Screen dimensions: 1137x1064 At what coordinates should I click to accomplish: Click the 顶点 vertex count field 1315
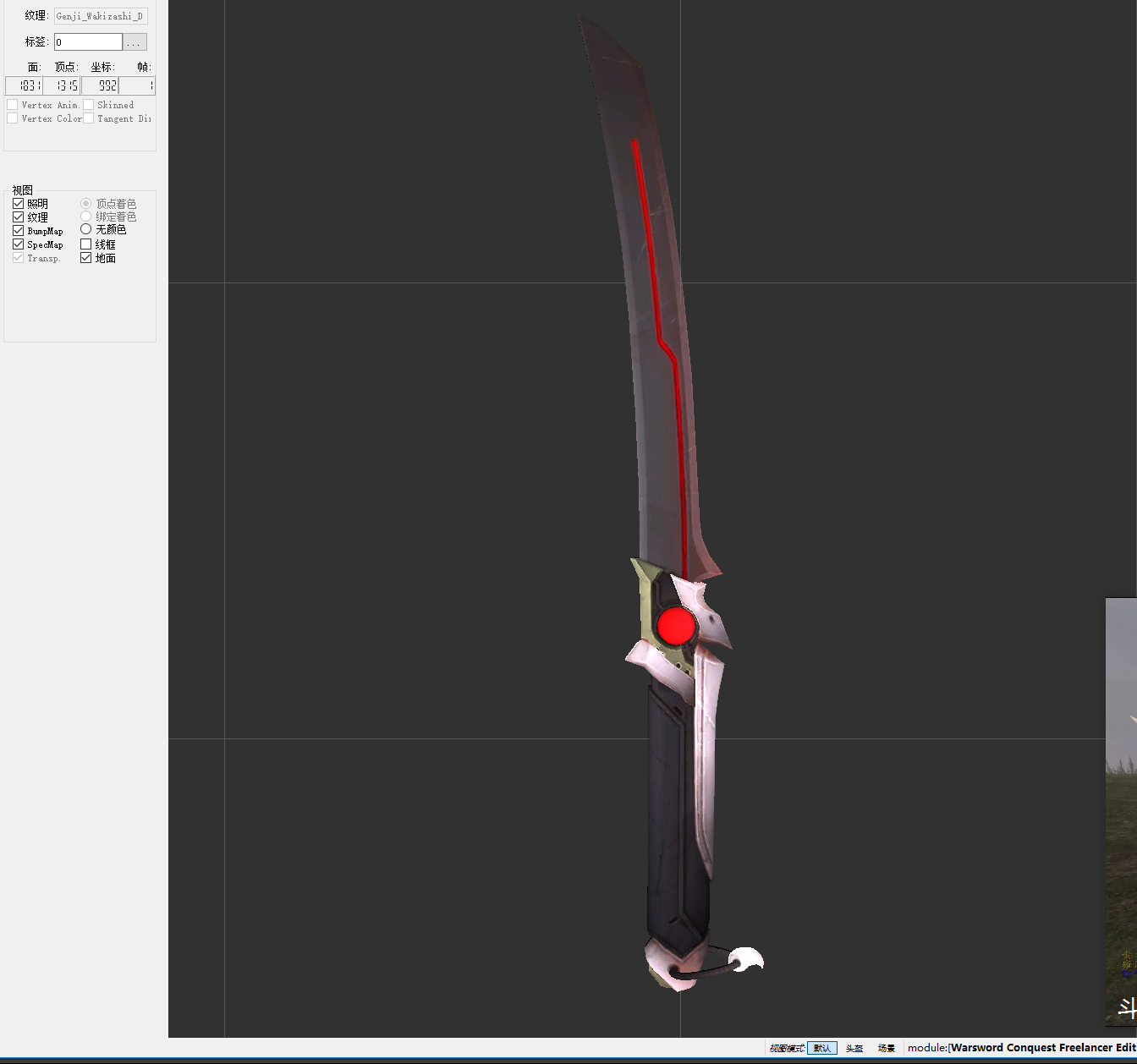62,85
